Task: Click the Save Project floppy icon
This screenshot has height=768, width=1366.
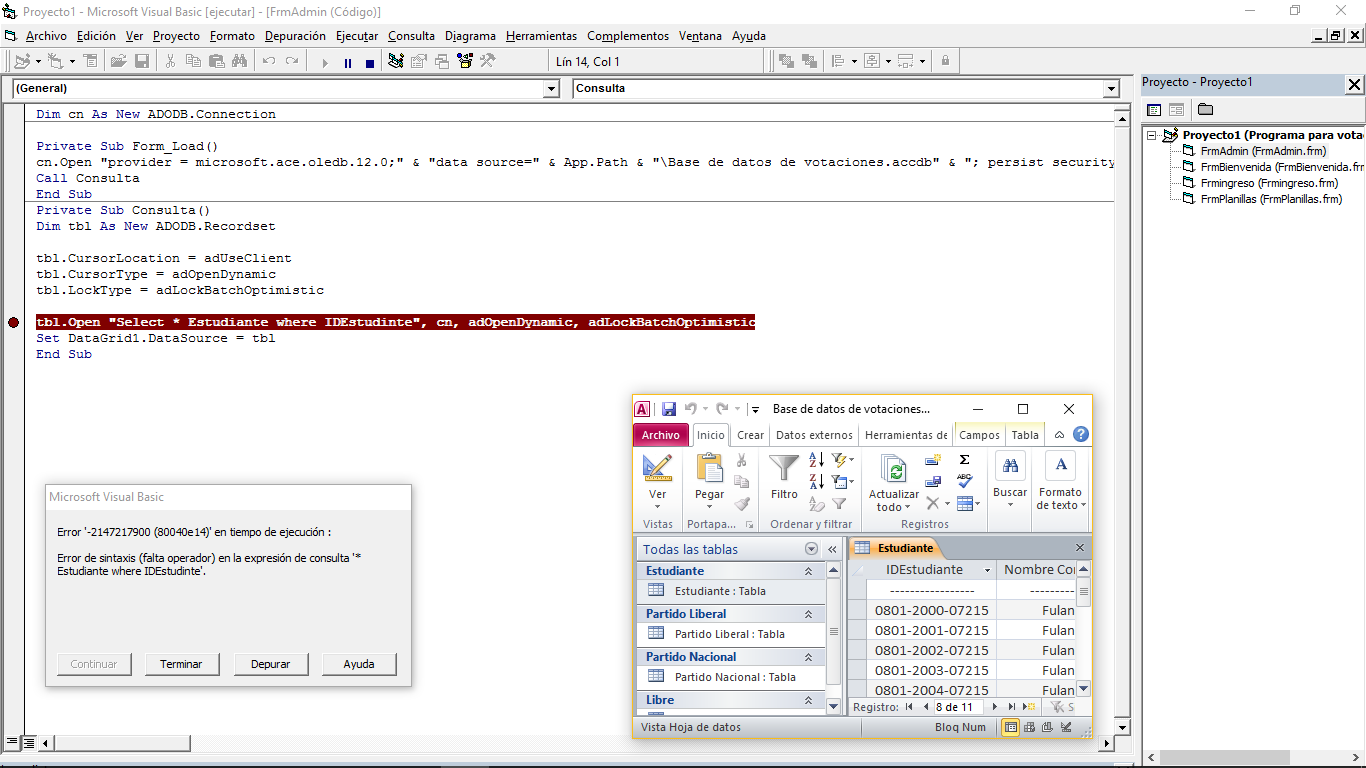Action: [x=142, y=61]
